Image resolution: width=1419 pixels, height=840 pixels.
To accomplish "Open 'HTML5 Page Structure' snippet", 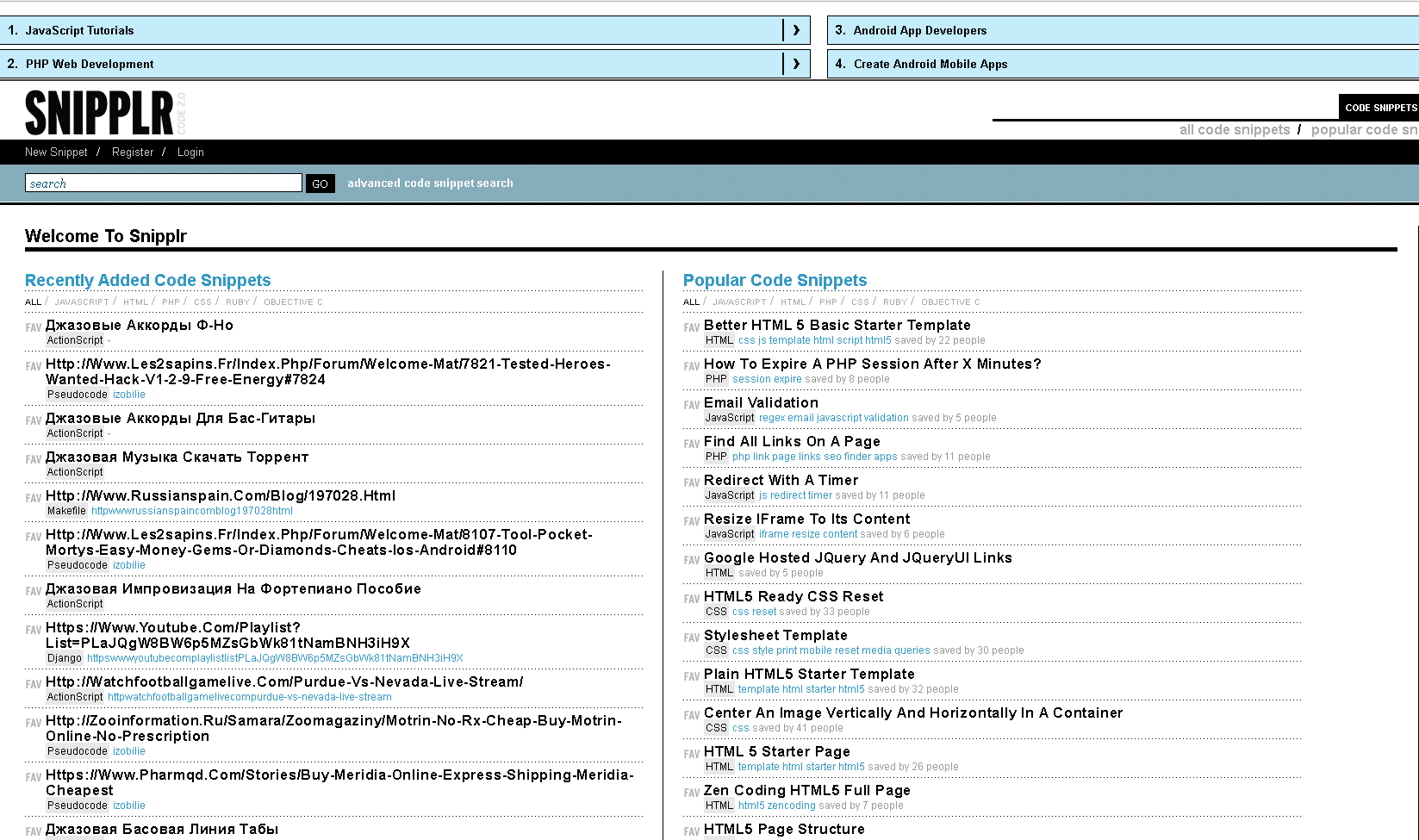I will pyautogui.click(x=784, y=829).
